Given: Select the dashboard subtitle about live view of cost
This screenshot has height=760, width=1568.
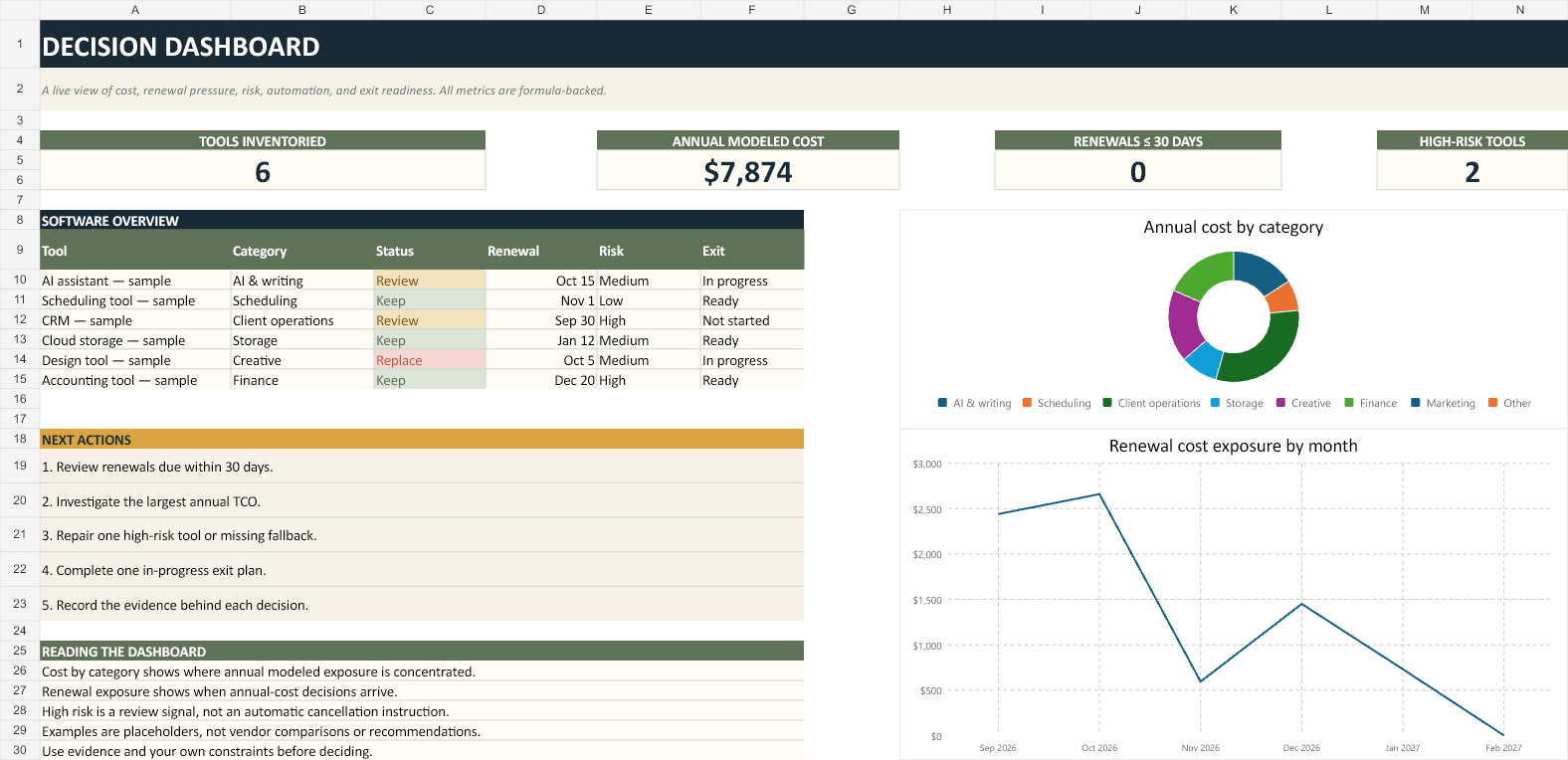Looking at the screenshot, I should click(804, 90).
